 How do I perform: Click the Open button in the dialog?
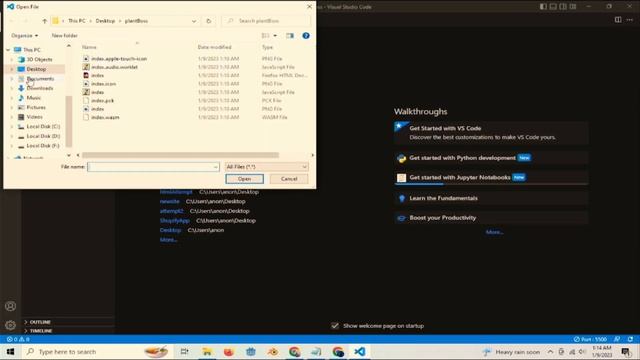click(x=244, y=179)
